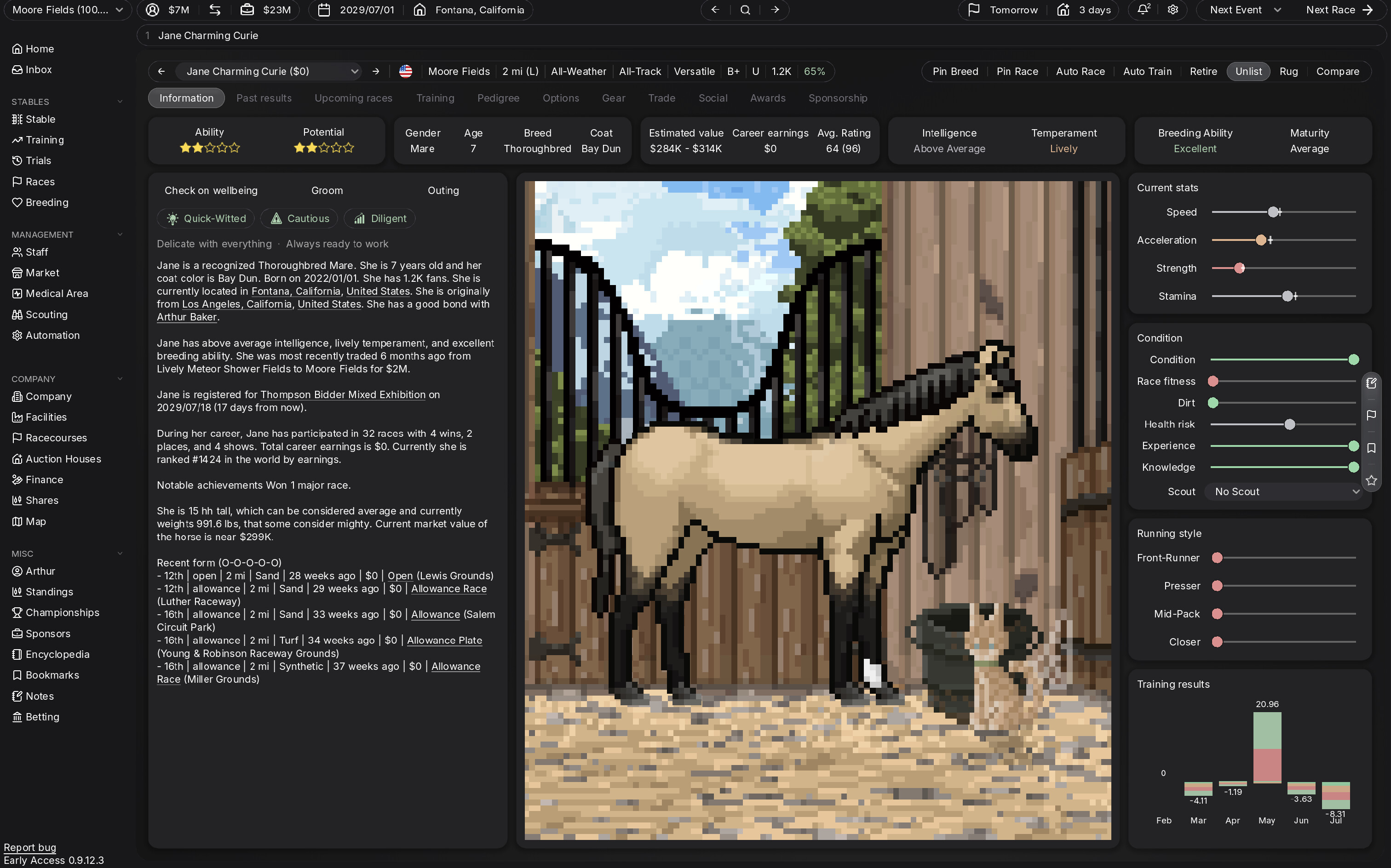The width and height of the screenshot is (1391, 868).
Task: Collapse the COMPANY sidebar section
Action: point(120,379)
